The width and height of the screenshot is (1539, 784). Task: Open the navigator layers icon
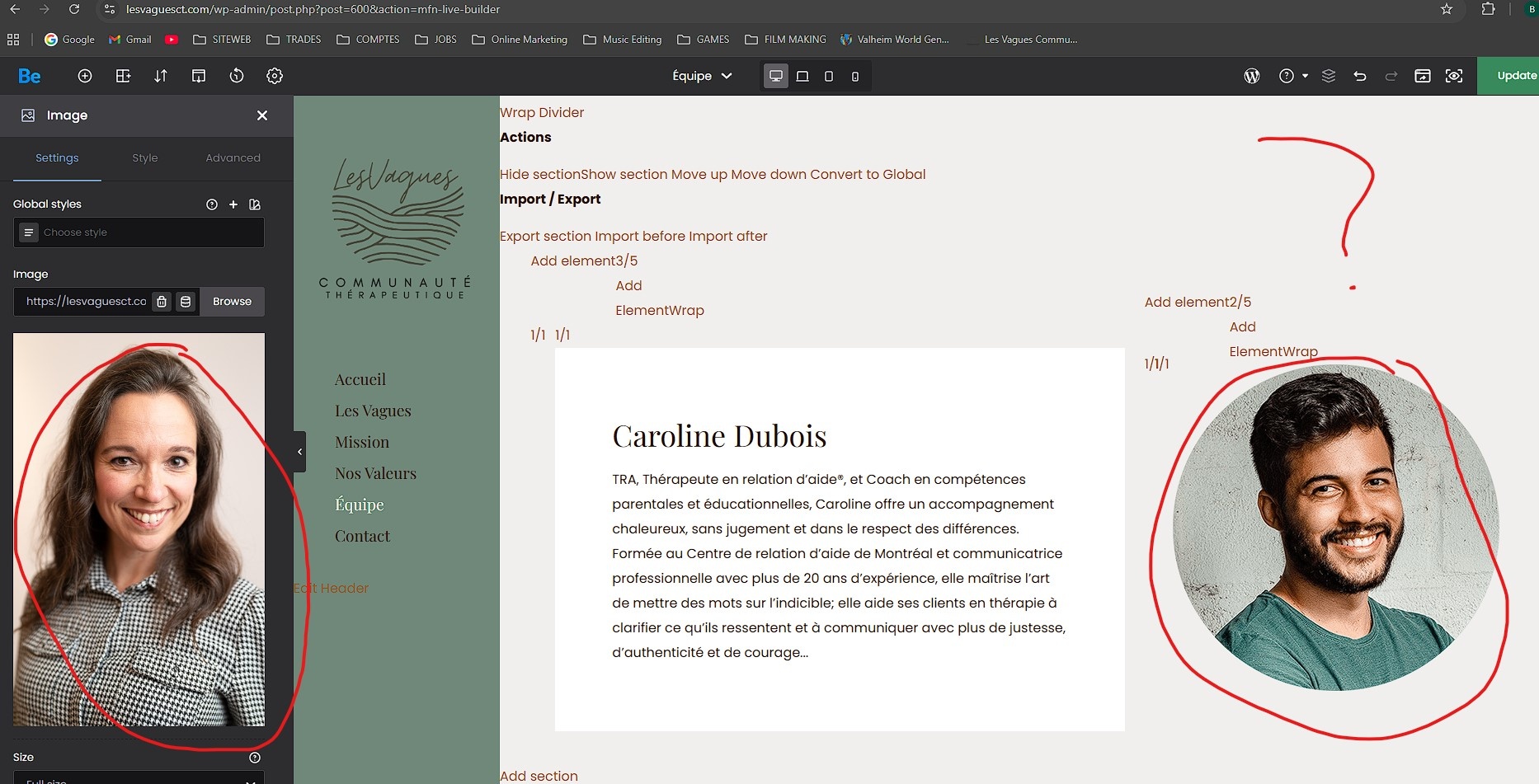1329,76
